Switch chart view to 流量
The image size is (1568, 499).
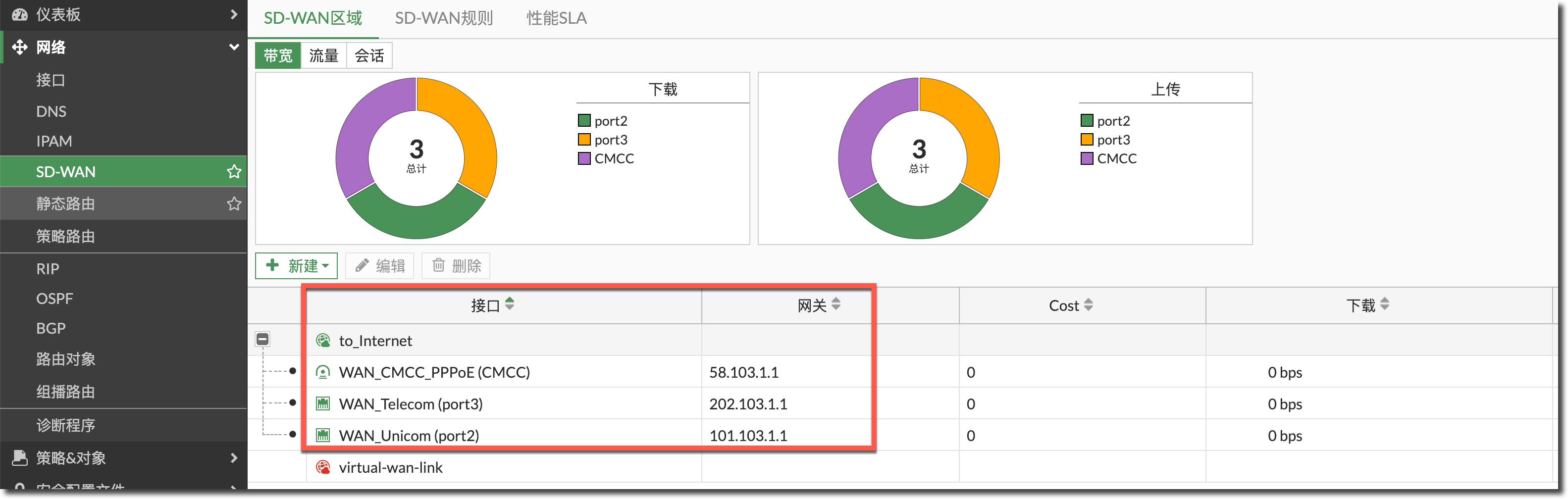[323, 56]
